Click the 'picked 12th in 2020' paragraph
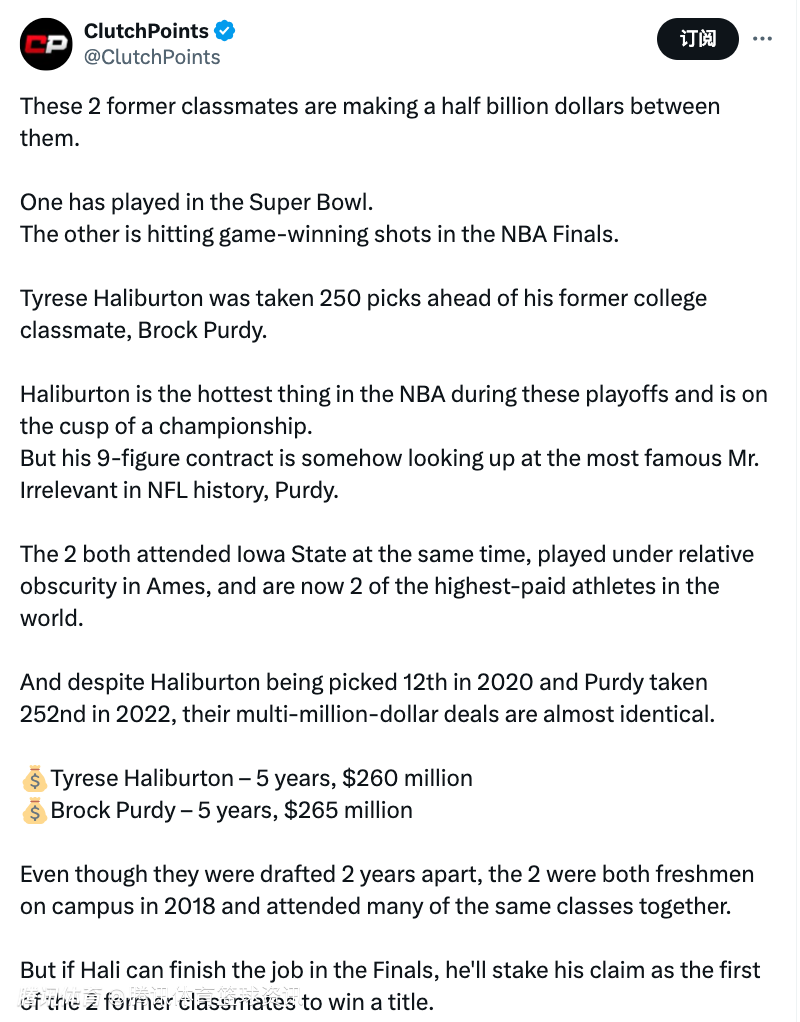Image resolution: width=800 pixels, height=1022 pixels. coord(367,698)
